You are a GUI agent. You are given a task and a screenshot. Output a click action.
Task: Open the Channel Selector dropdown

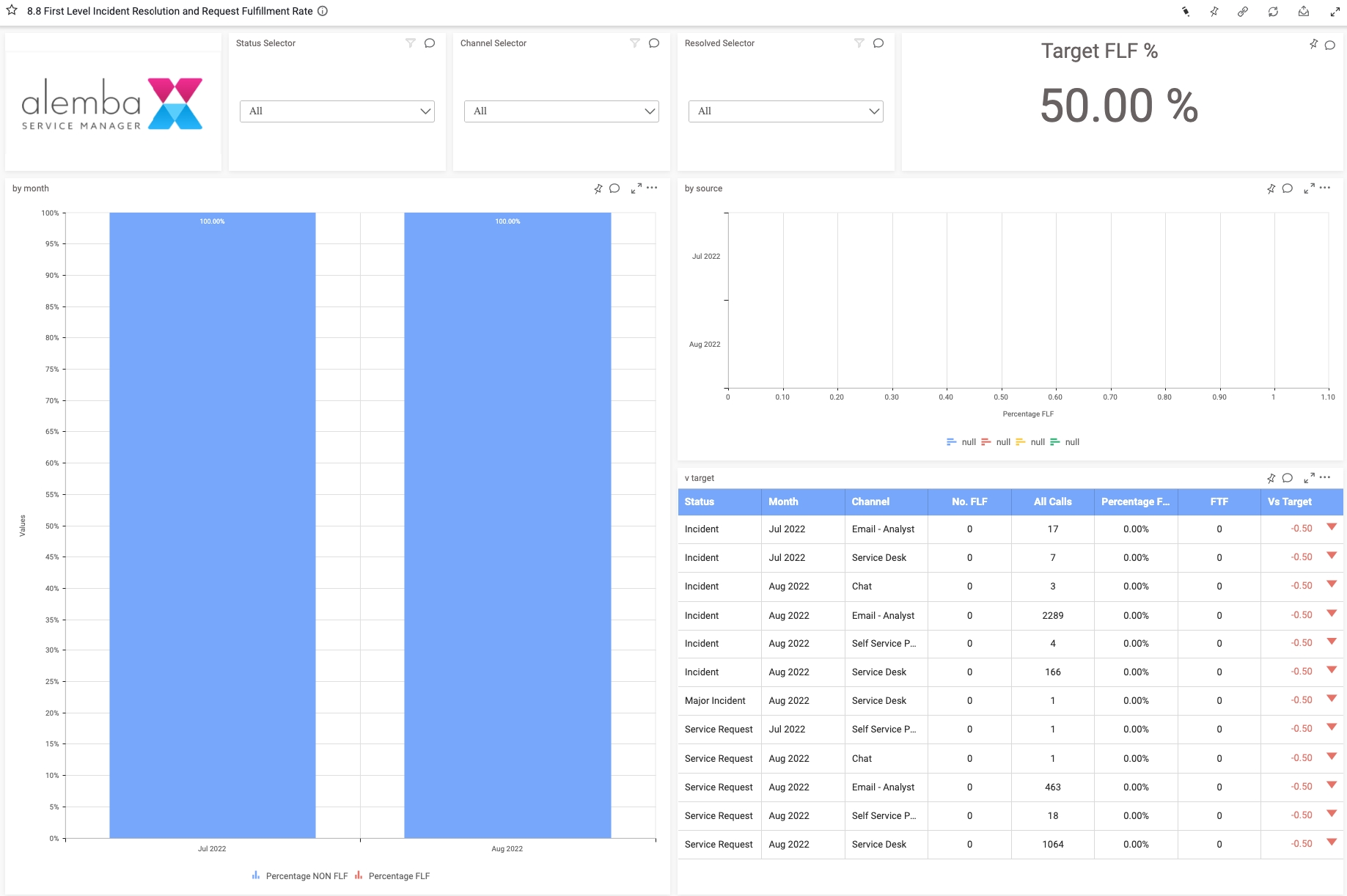pyautogui.click(x=562, y=111)
